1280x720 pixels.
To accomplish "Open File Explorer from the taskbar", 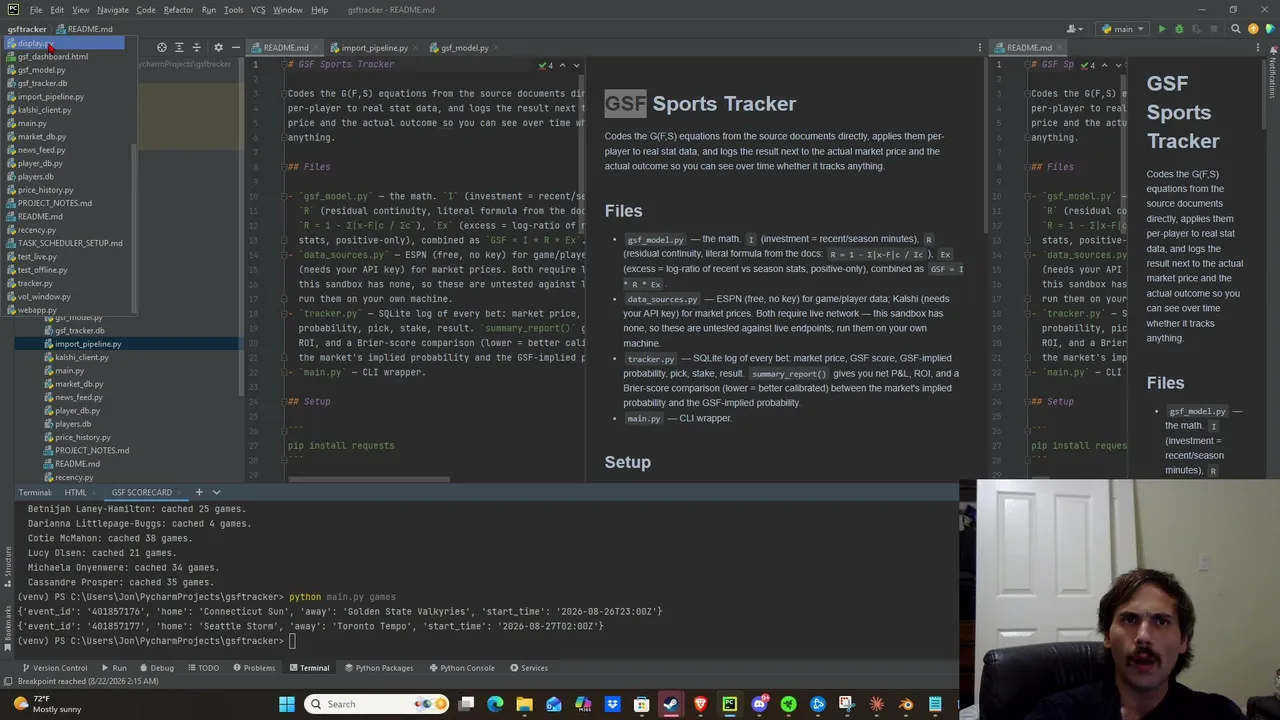I will 524,704.
